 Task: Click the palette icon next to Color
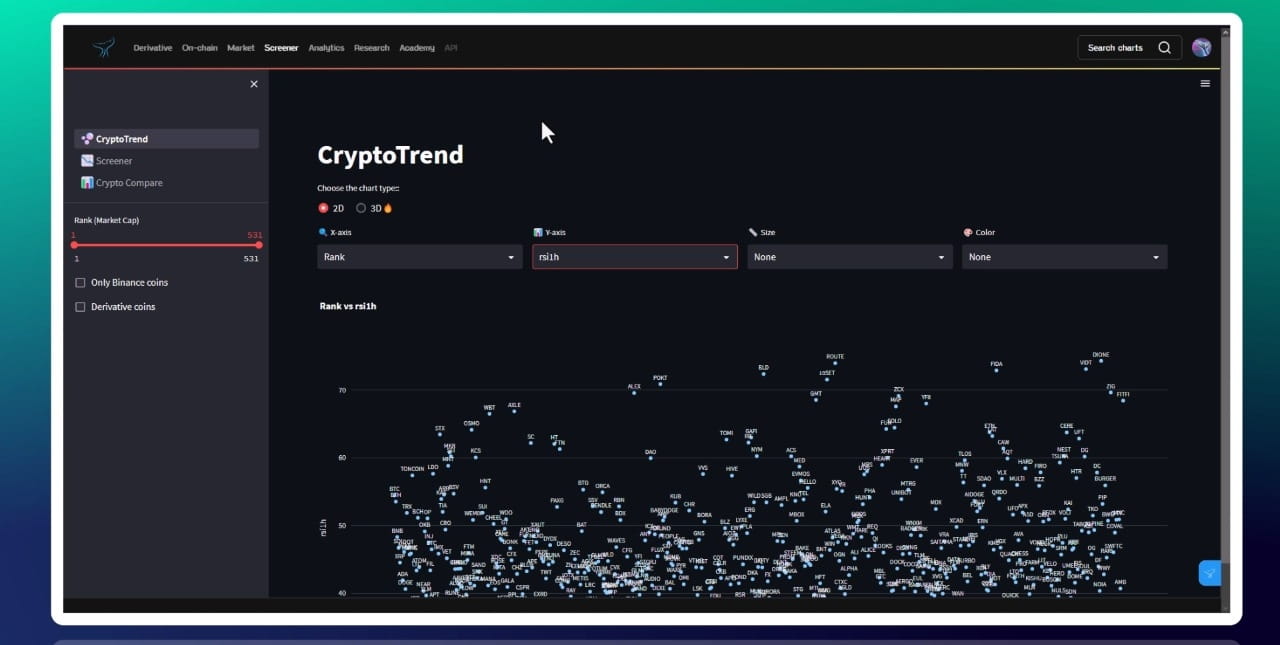click(968, 232)
